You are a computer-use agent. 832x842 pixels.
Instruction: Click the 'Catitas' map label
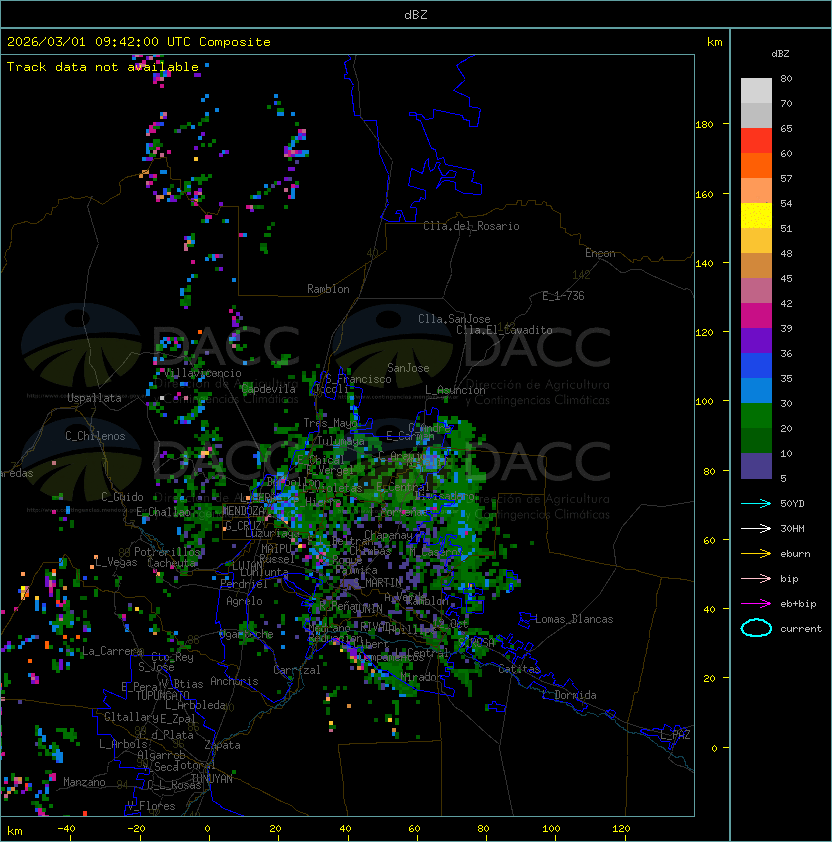point(519,669)
